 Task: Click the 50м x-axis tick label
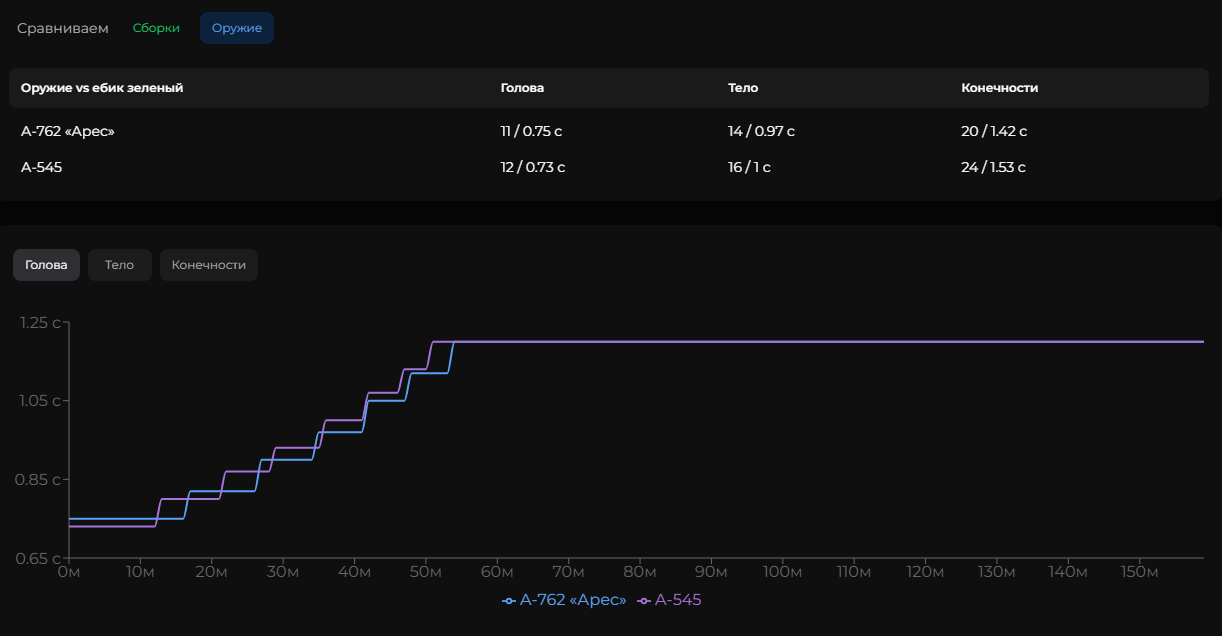[x=426, y=572]
